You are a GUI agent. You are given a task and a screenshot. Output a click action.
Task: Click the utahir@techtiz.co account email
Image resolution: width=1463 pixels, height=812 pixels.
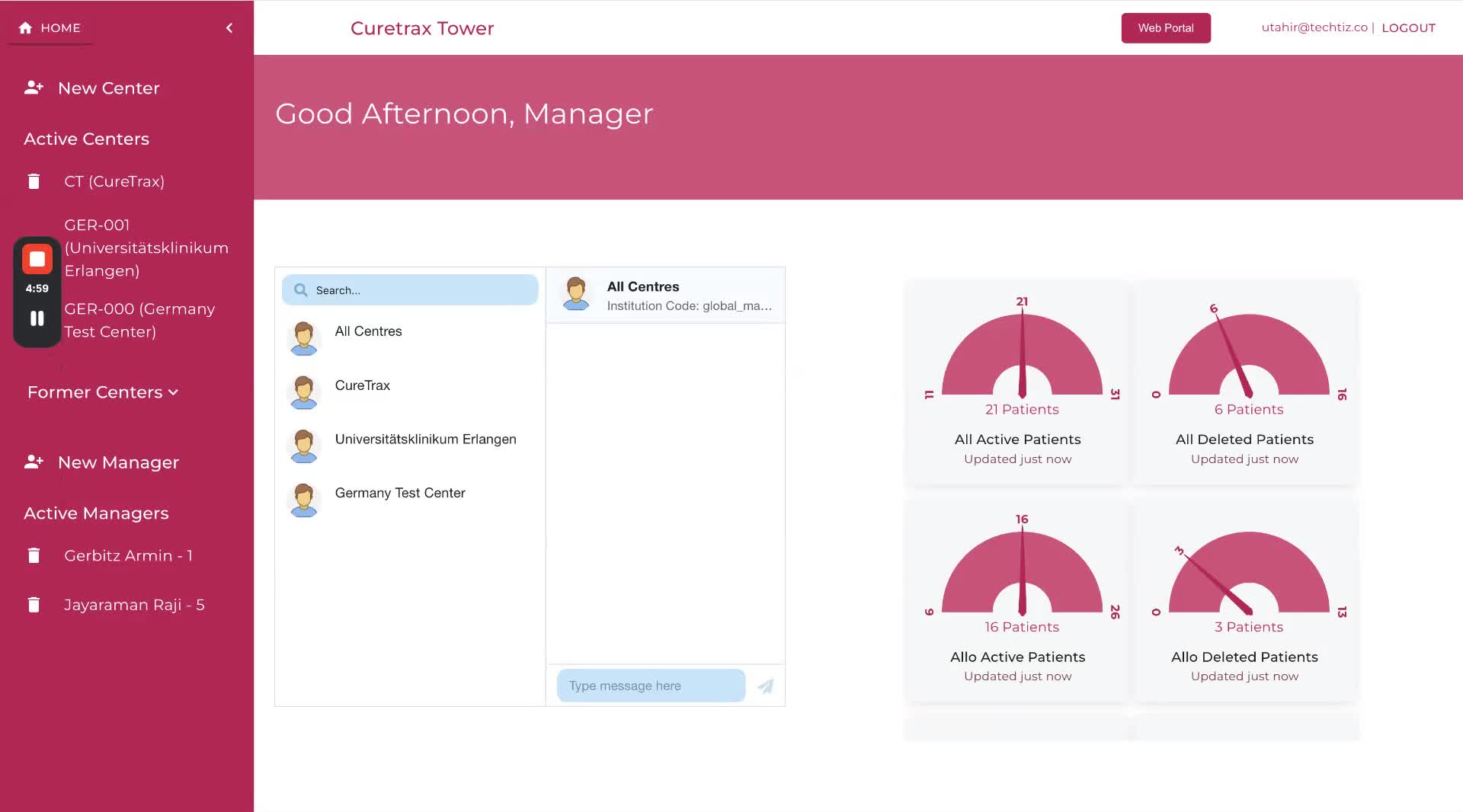click(x=1314, y=27)
